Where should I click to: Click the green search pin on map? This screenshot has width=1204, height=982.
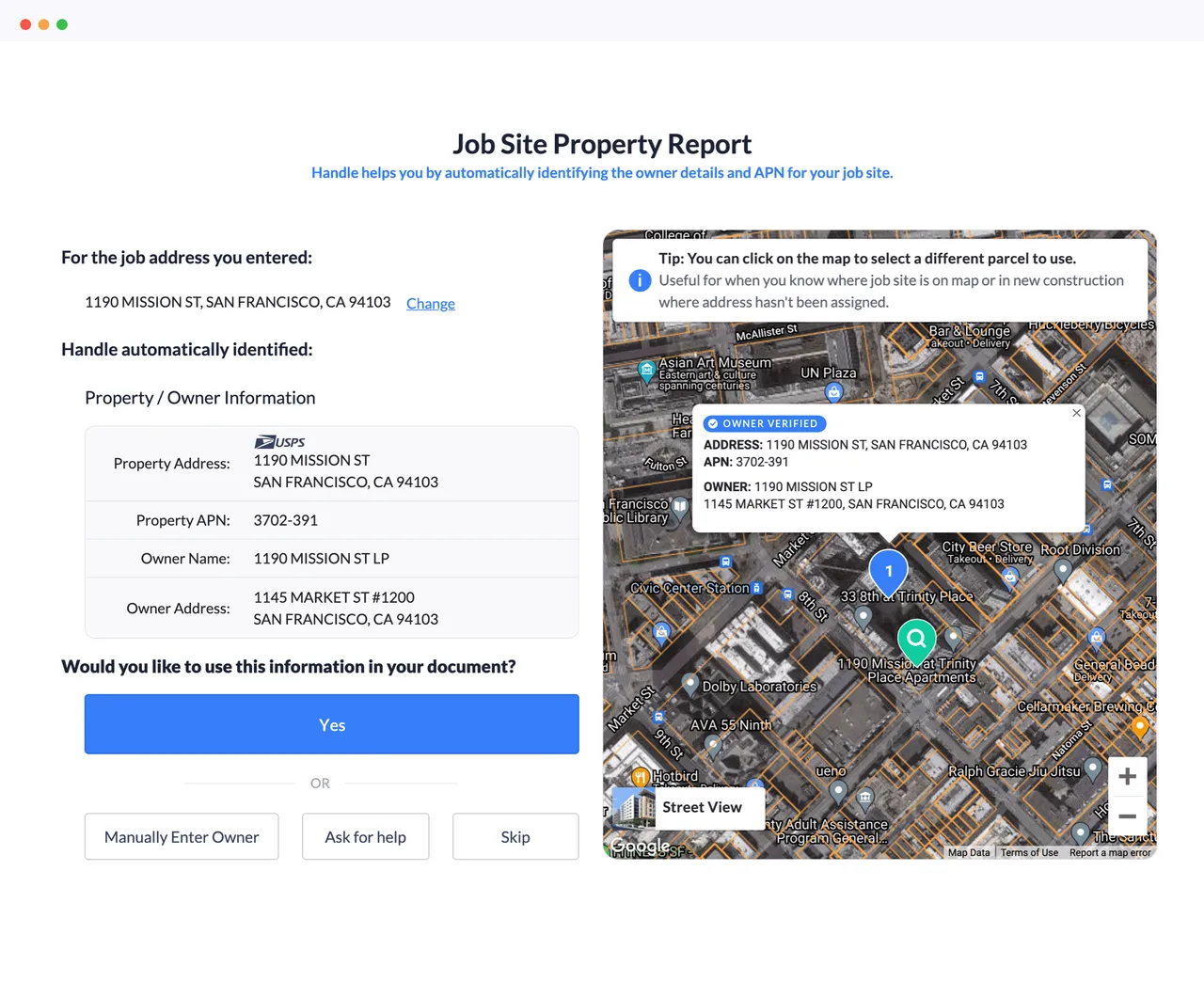click(x=916, y=642)
